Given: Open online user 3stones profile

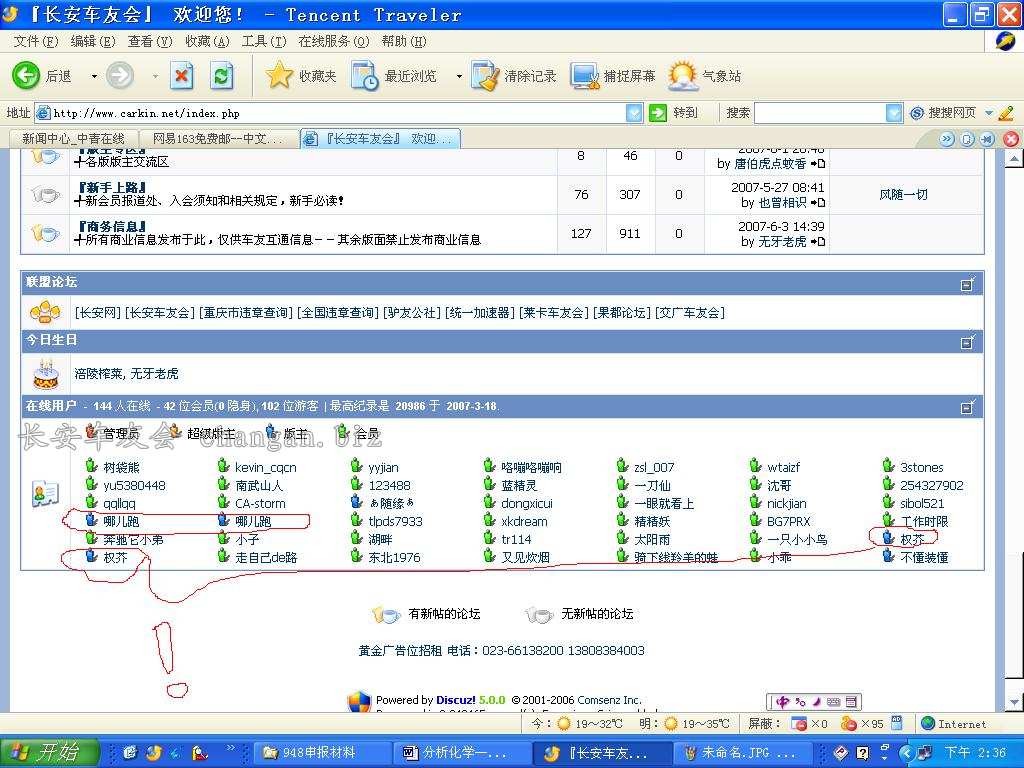Looking at the screenshot, I should pyautogui.click(x=921, y=468).
